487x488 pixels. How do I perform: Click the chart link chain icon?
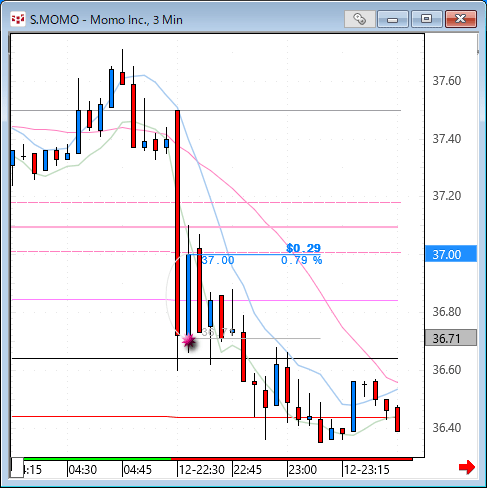tap(360, 19)
